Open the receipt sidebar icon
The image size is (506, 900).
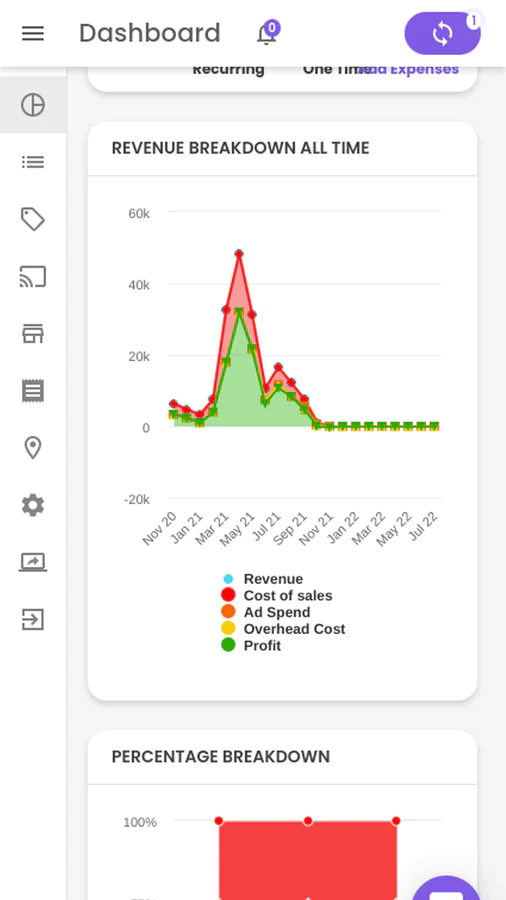click(x=33, y=391)
